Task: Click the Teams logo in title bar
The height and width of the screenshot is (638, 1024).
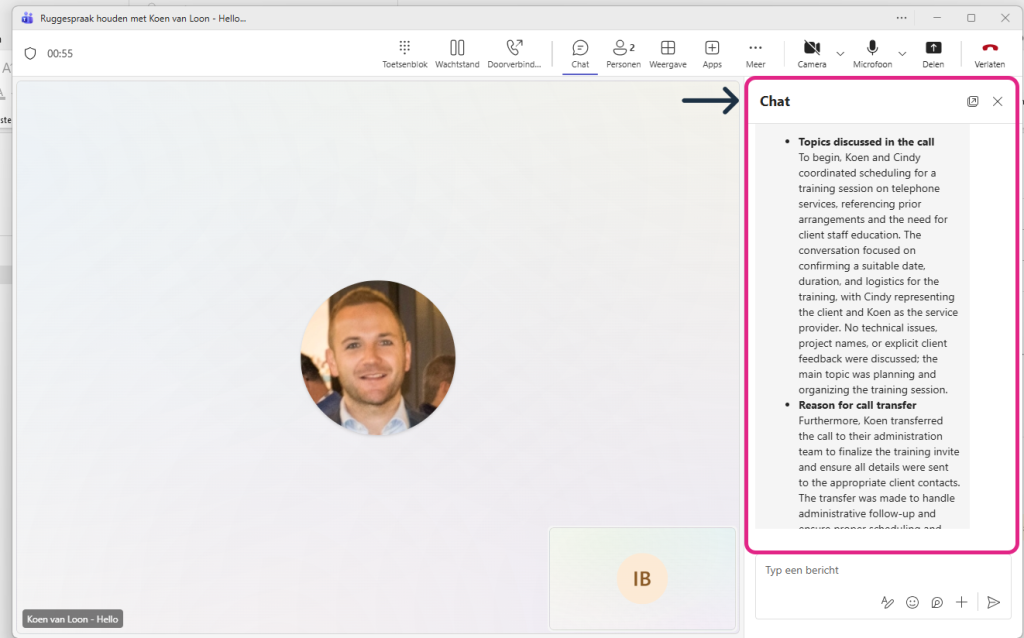Action: coord(27,18)
